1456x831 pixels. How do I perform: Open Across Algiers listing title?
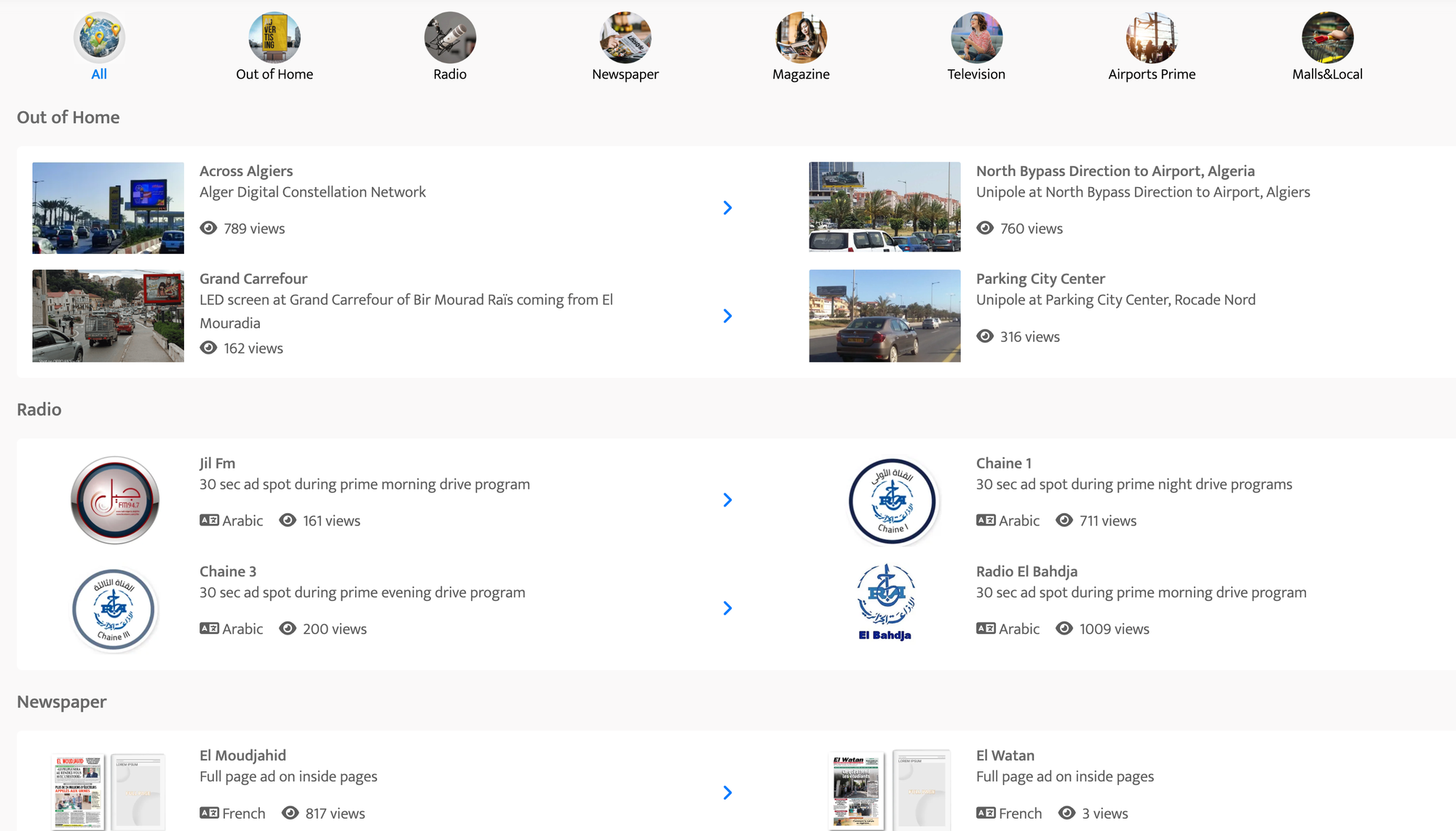click(x=246, y=171)
